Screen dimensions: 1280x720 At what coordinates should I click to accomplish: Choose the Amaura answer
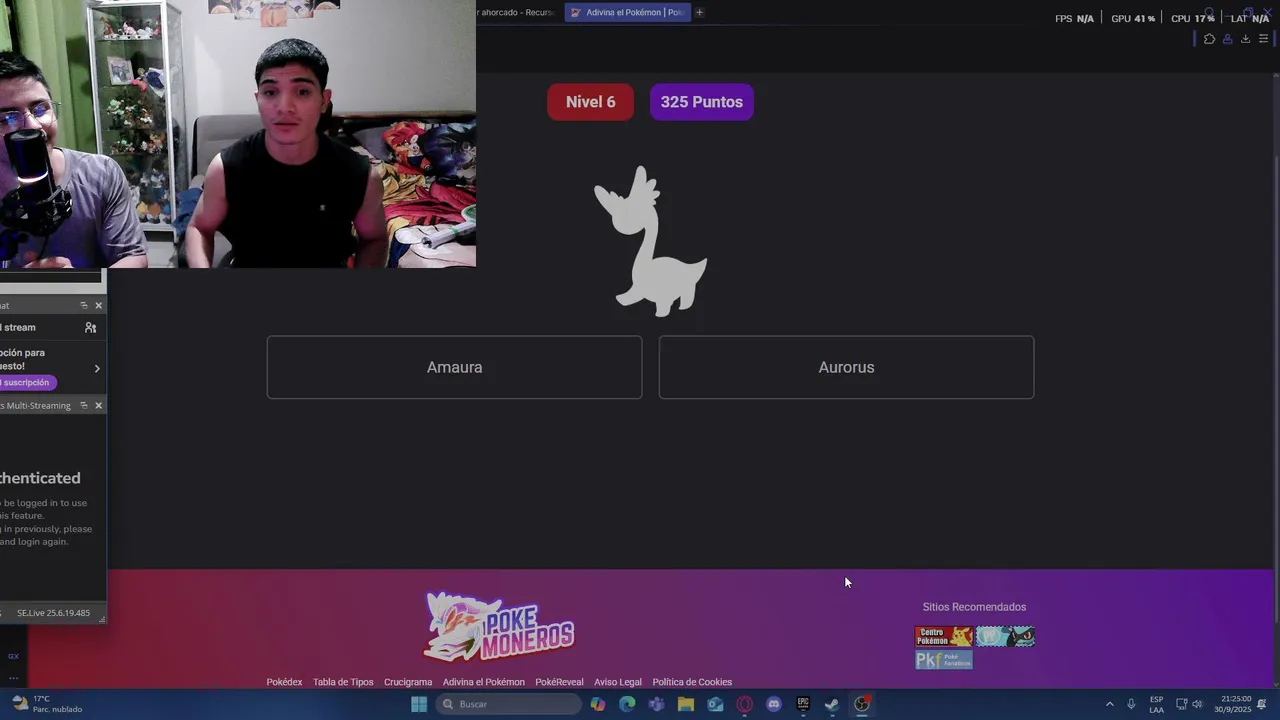tap(454, 367)
